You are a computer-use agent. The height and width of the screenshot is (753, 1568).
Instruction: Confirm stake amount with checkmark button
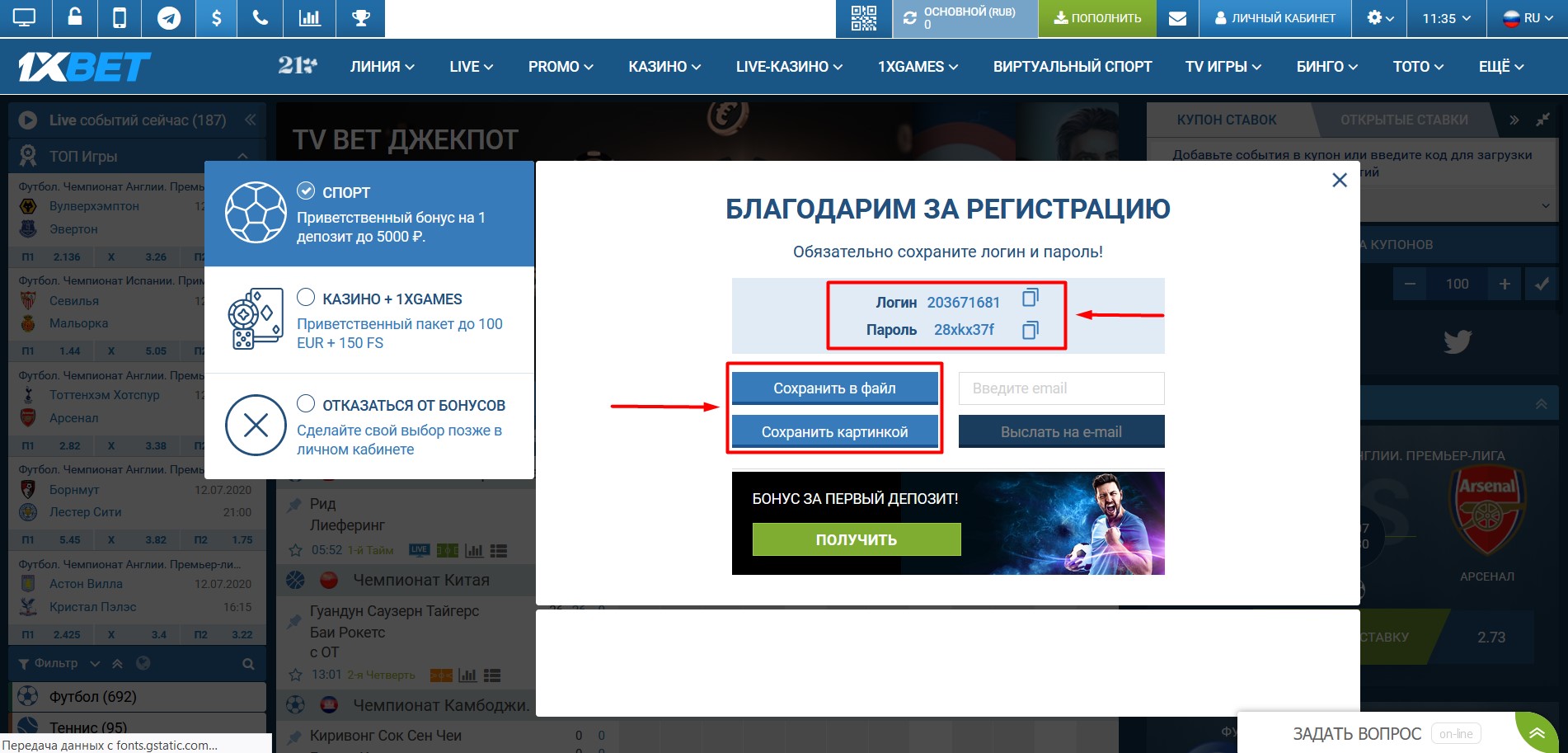point(1542,284)
